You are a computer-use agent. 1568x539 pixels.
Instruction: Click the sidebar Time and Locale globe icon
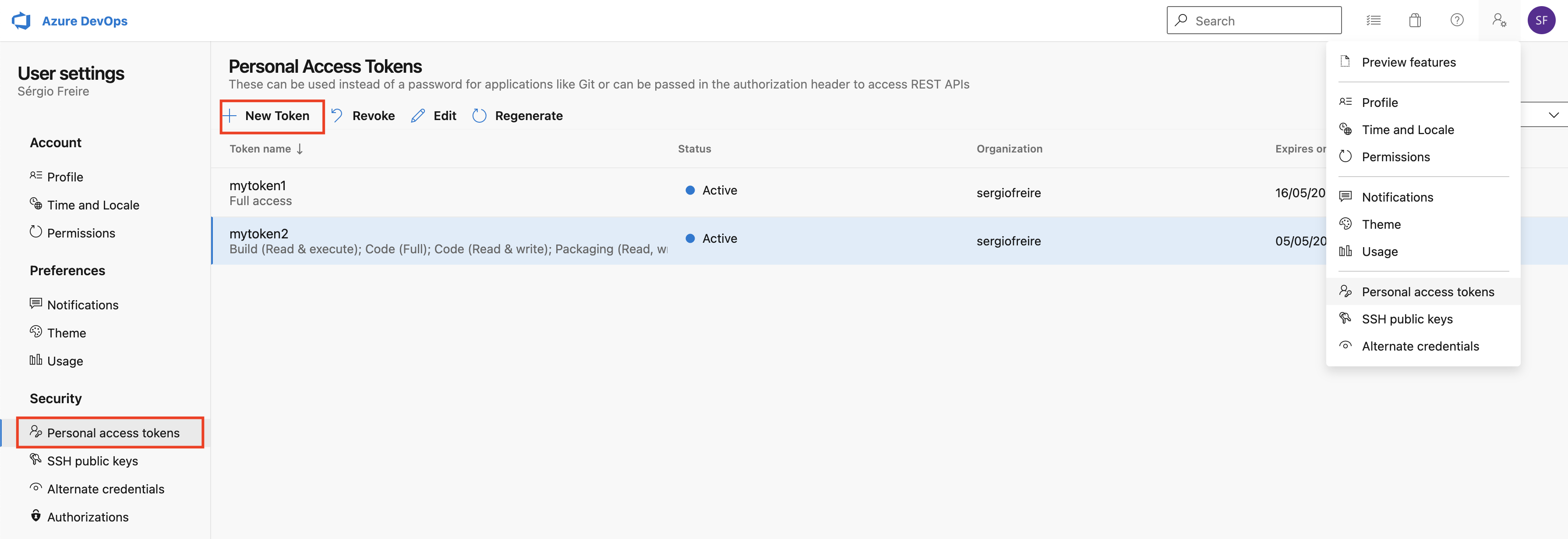(36, 204)
